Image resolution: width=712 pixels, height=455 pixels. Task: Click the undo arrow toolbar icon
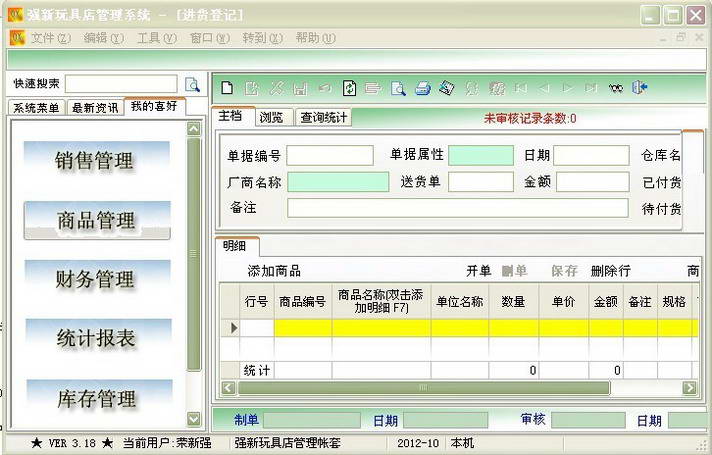tap(324, 87)
